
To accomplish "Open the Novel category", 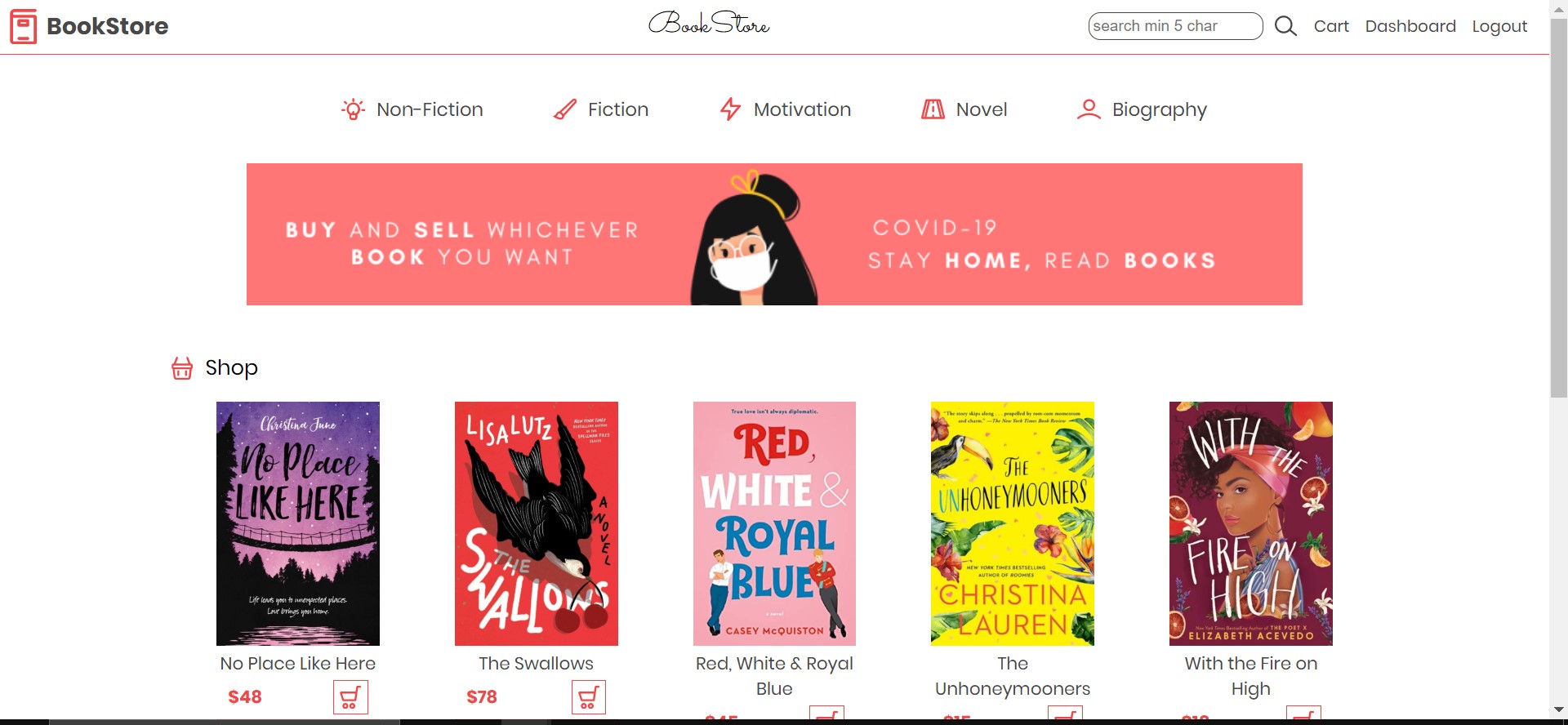I will click(964, 109).
